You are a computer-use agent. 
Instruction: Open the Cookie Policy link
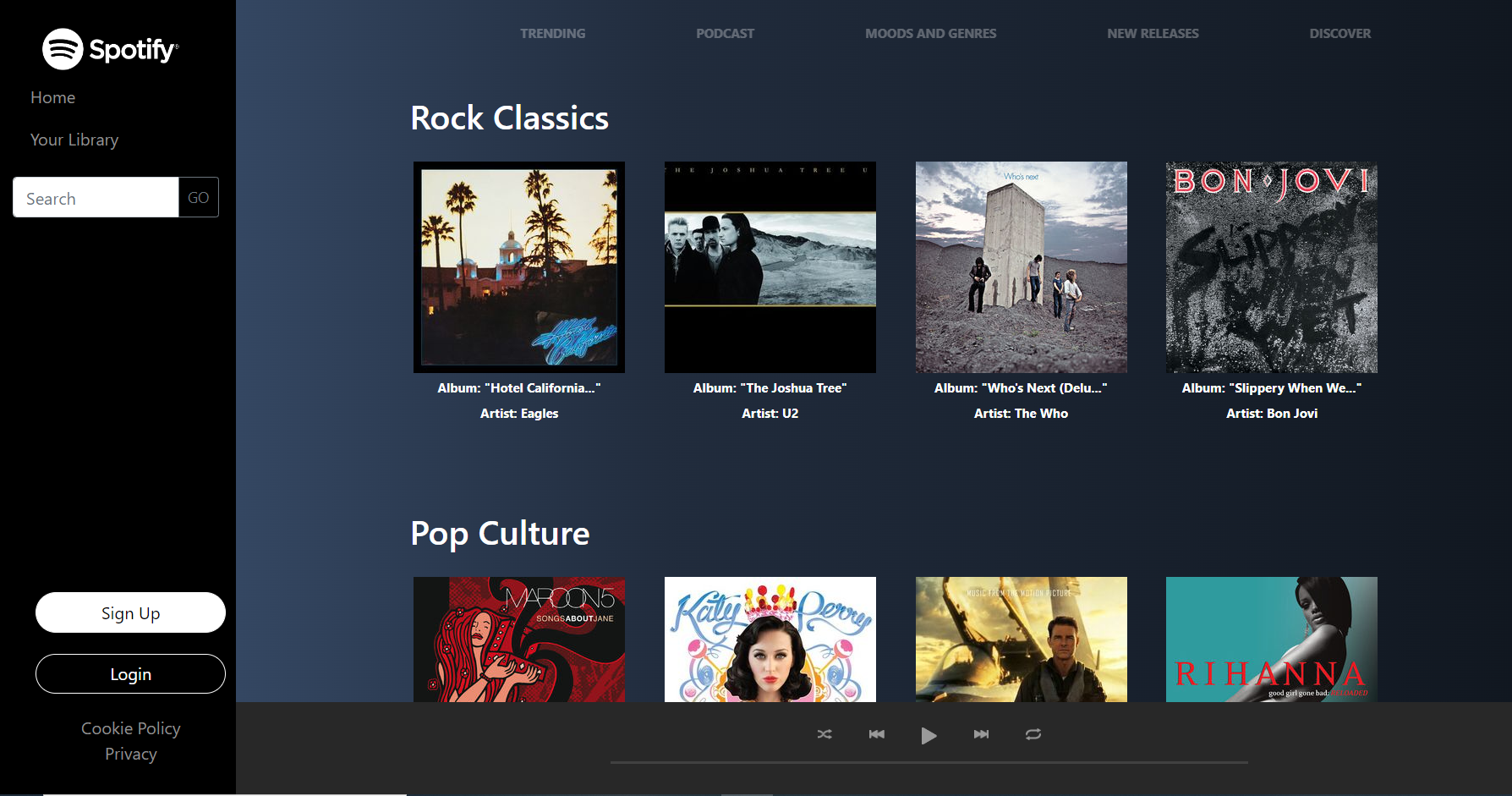(130, 727)
